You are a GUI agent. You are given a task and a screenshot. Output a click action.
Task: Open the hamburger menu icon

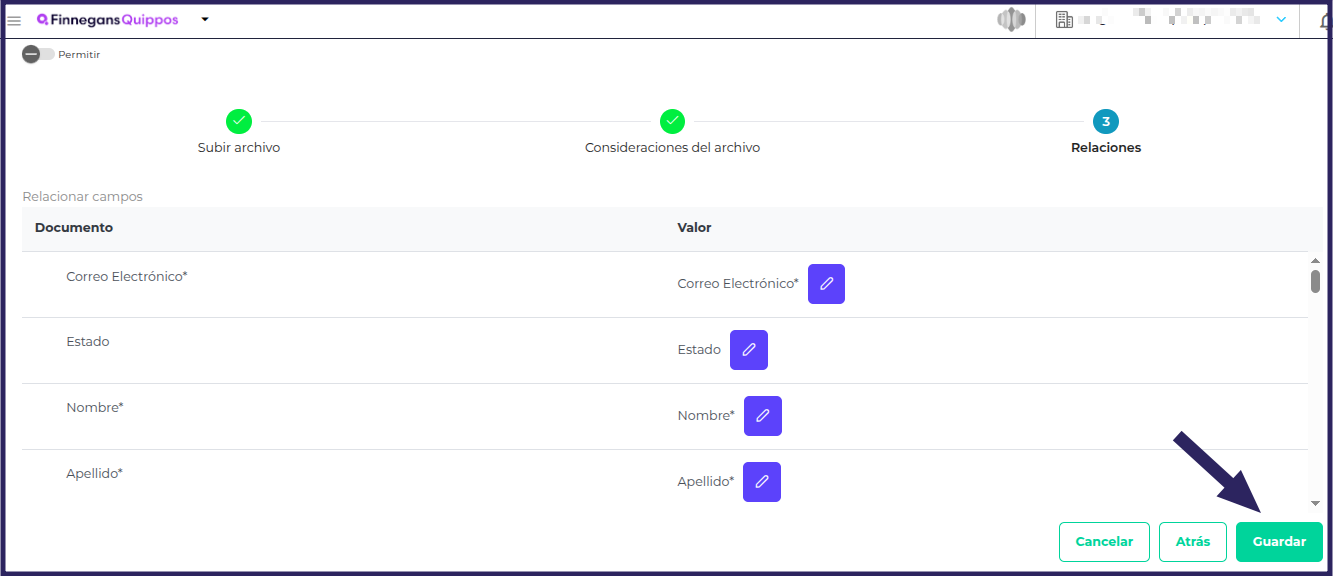[14, 20]
